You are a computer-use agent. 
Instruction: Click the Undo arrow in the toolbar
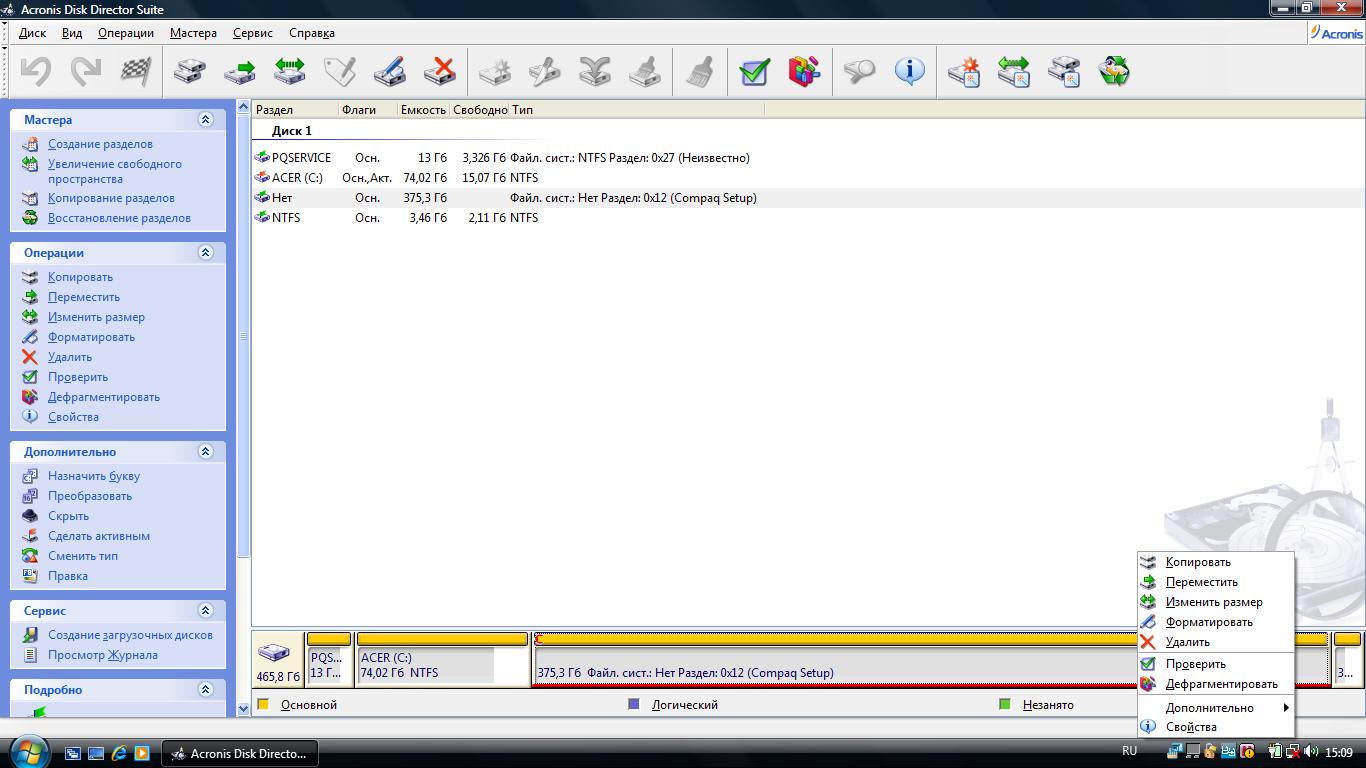tap(36, 71)
